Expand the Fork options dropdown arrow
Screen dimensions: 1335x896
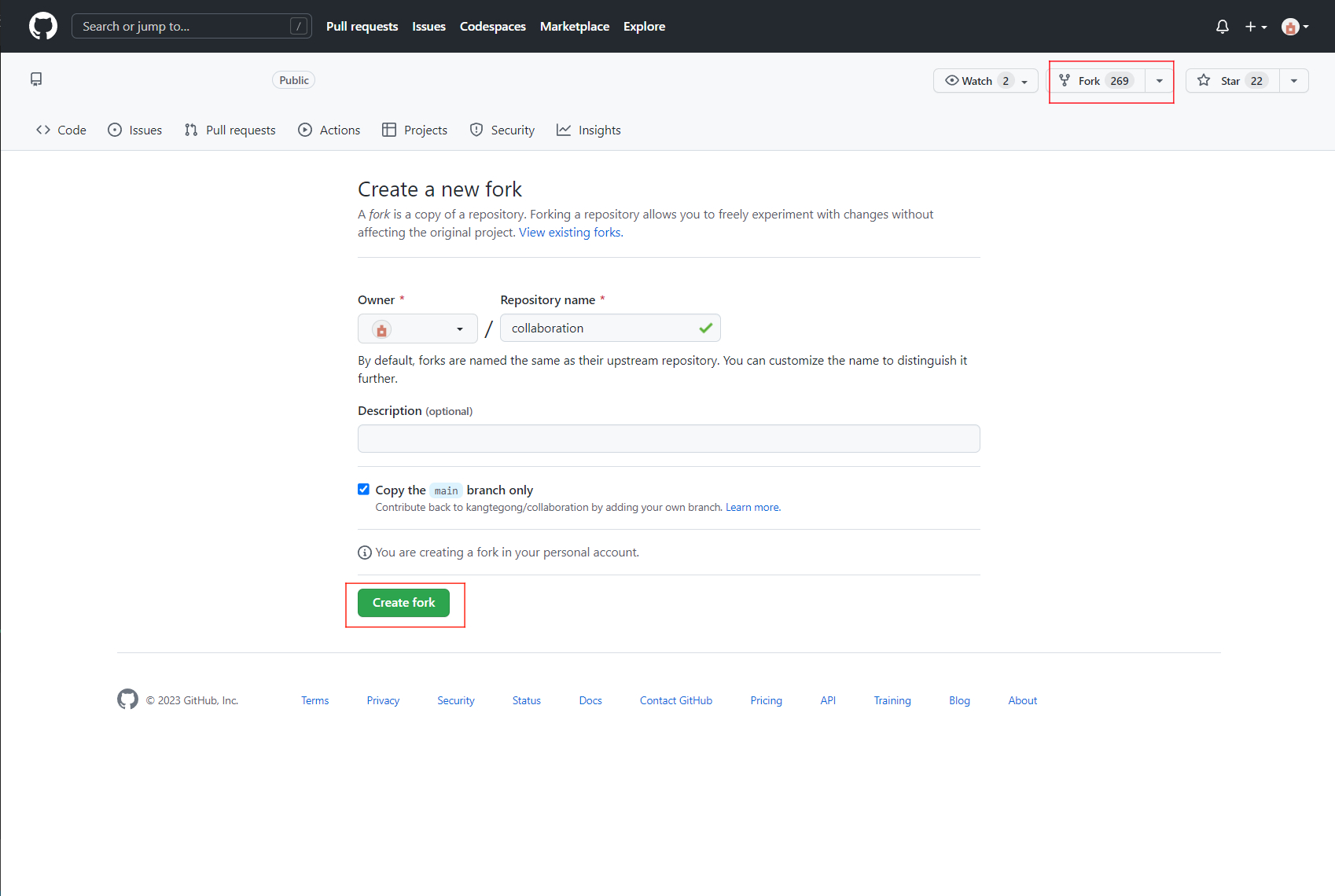point(1160,80)
